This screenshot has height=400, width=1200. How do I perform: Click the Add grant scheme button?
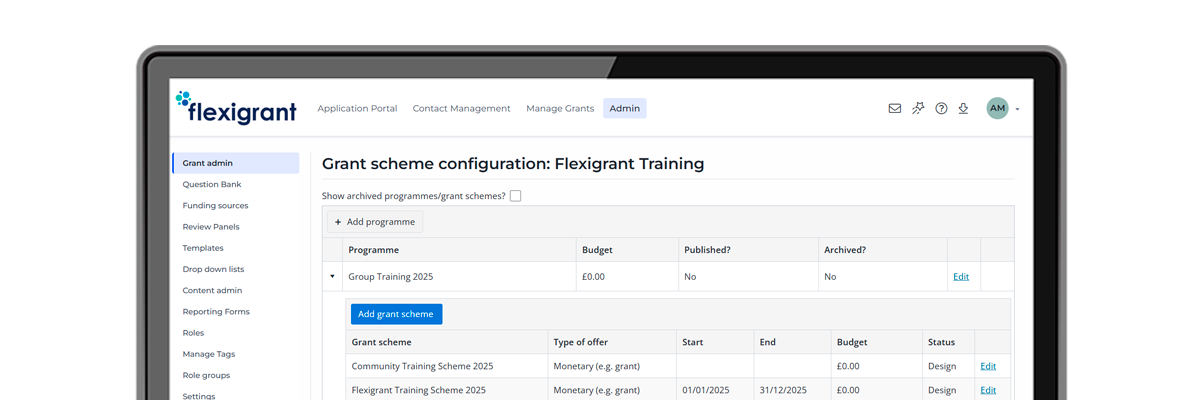click(x=396, y=314)
